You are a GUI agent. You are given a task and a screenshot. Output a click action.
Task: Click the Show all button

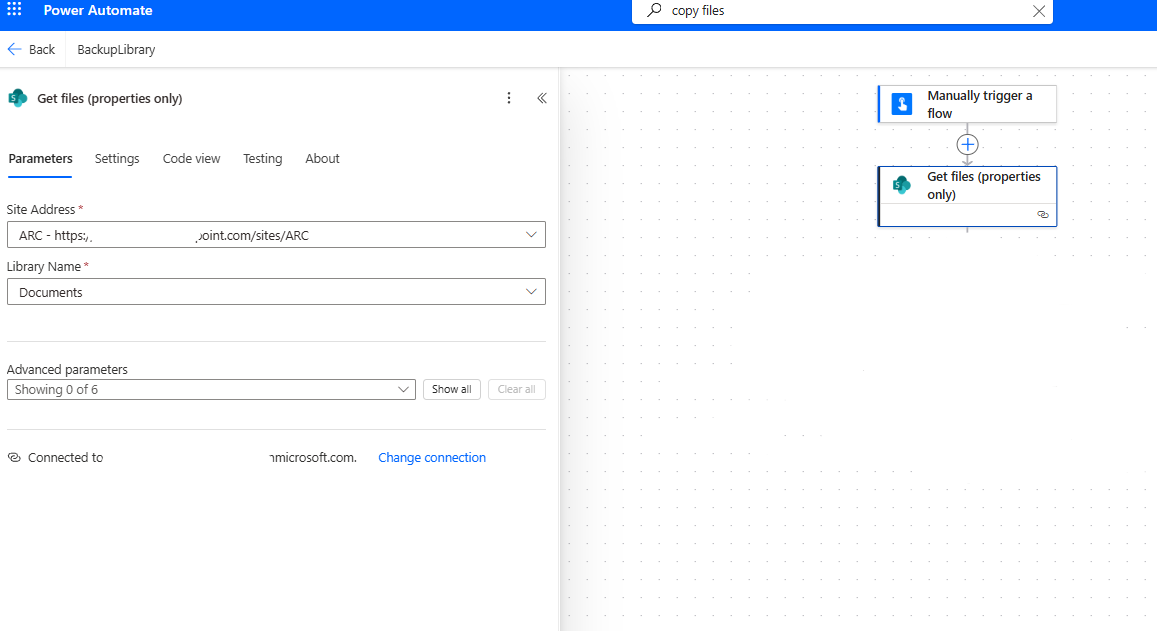(x=452, y=389)
